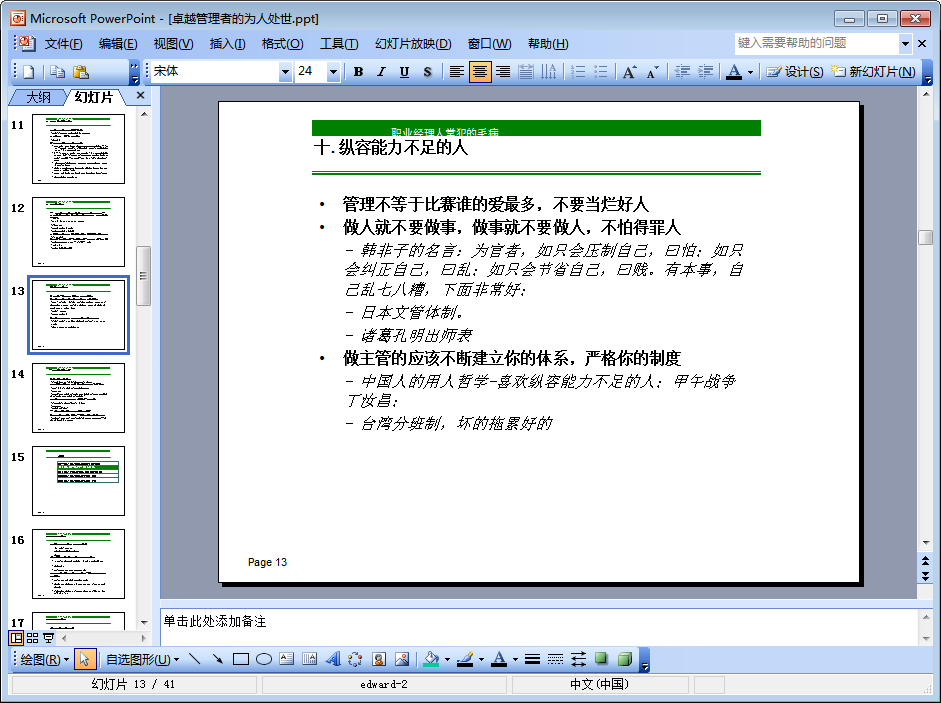Apply line color brush icon
The width and height of the screenshot is (941, 703).
(466, 659)
